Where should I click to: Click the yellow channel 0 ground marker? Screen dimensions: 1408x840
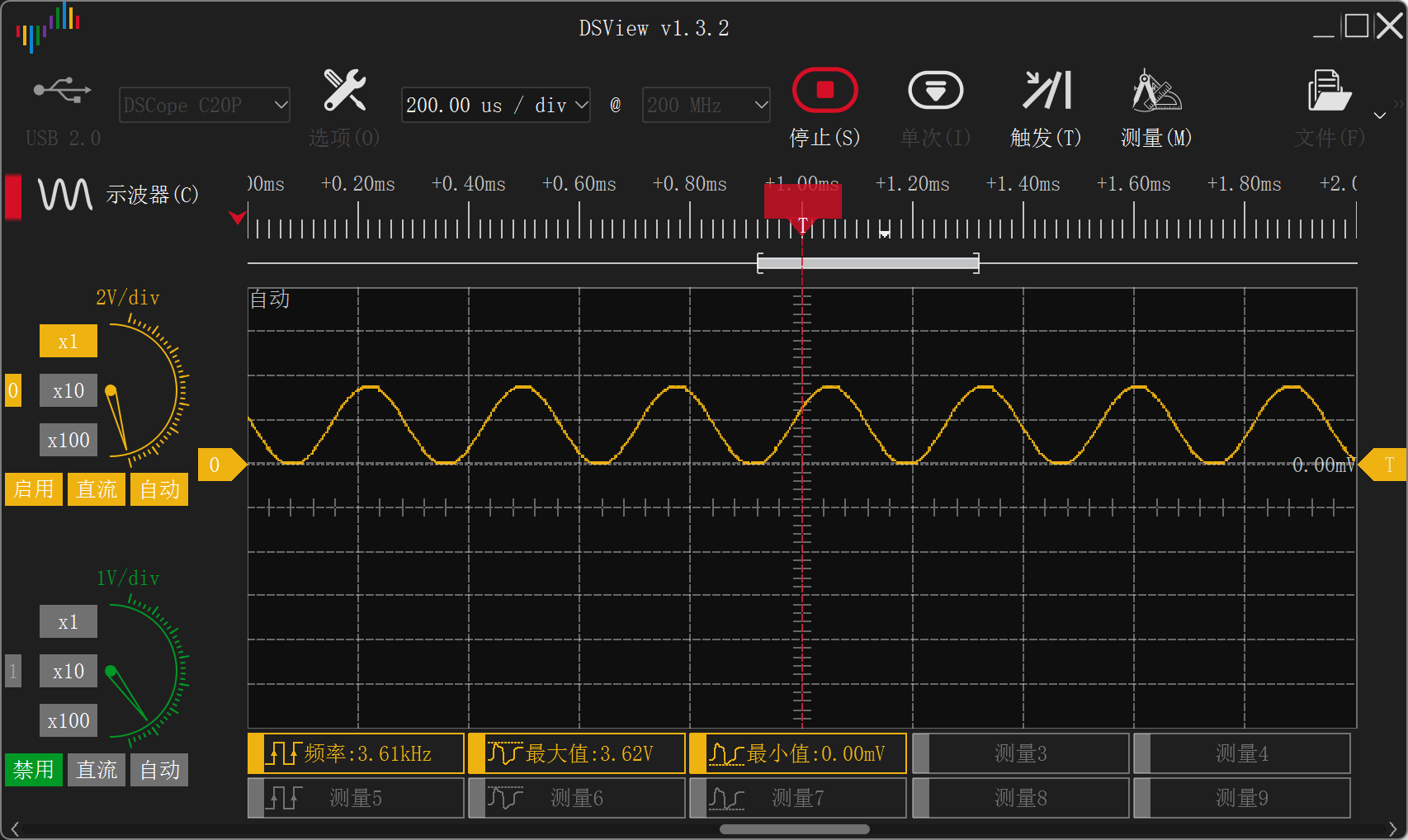pos(222,465)
